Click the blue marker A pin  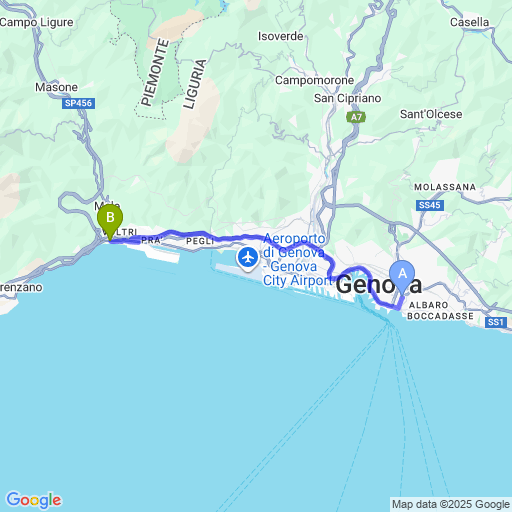click(402, 277)
